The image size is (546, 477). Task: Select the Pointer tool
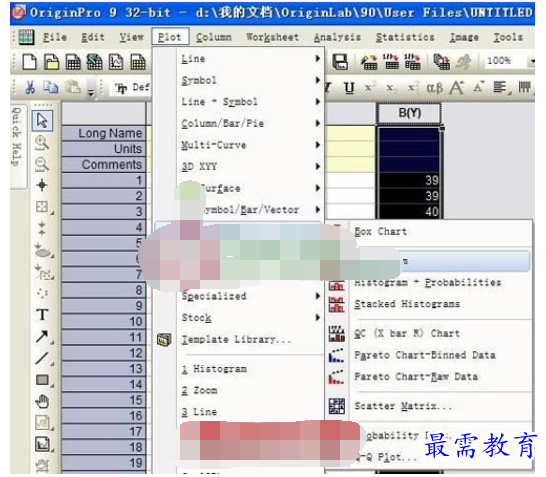(42, 120)
